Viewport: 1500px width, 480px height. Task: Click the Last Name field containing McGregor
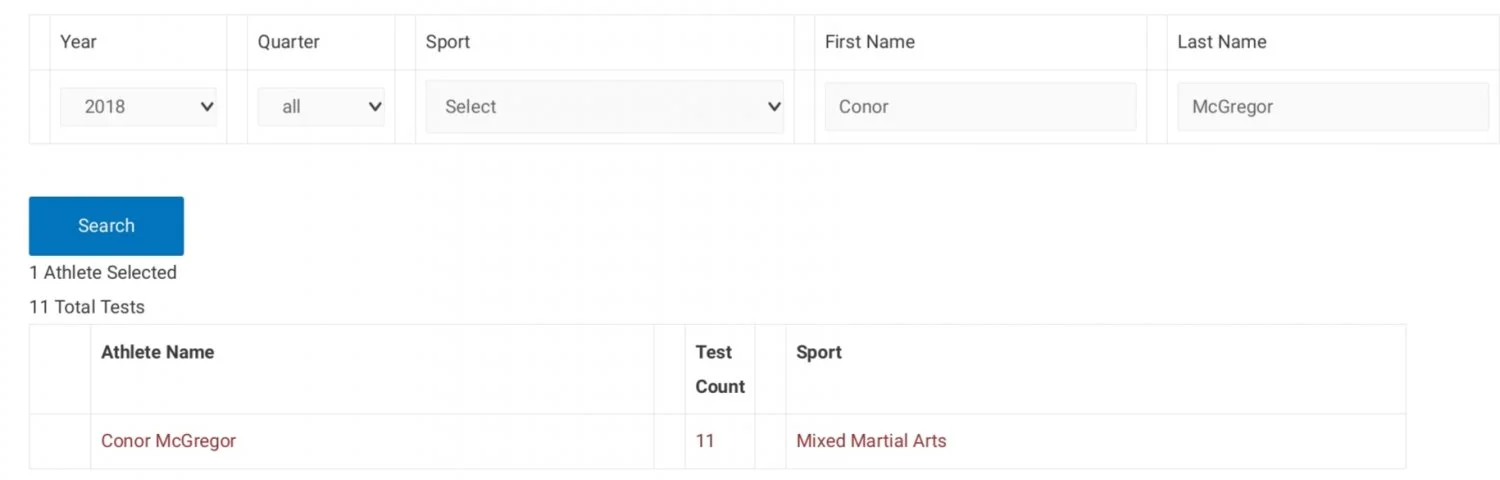pyautogui.click(x=1332, y=106)
